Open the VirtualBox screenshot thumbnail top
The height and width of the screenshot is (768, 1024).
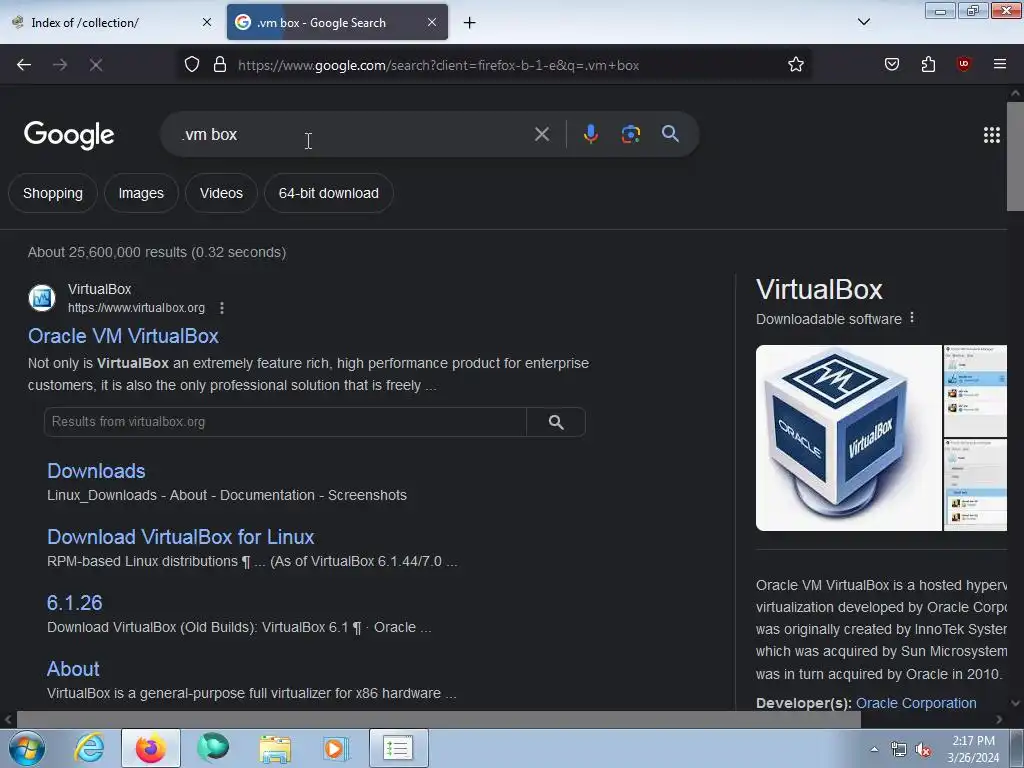976,391
